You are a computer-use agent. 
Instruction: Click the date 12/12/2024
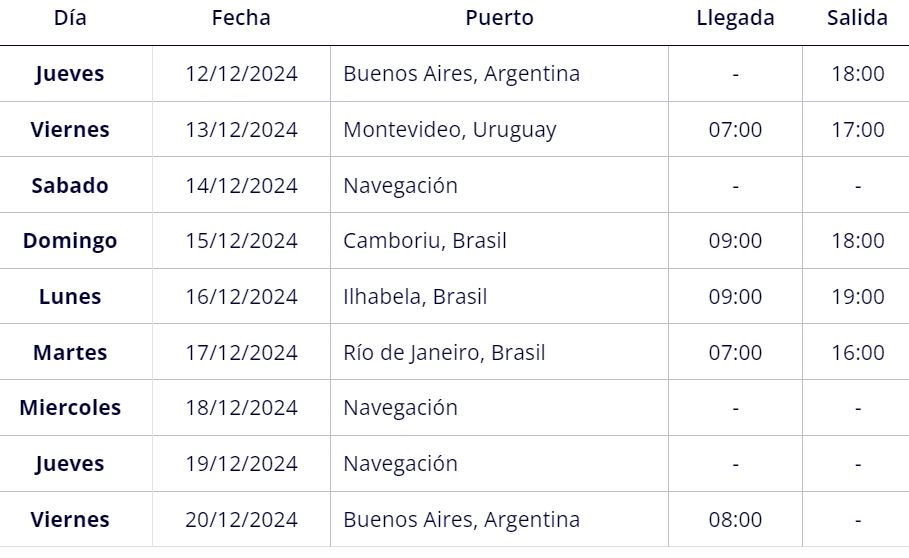pyautogui.click(x=241, y=74)
